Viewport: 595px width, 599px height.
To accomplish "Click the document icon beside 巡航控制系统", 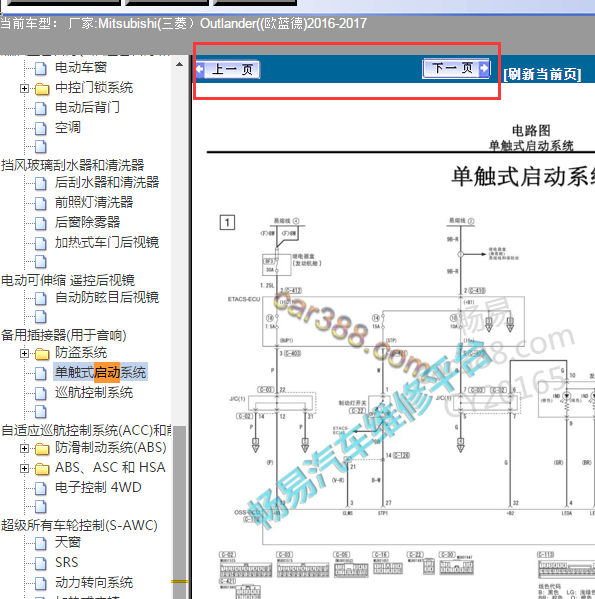I will coord(40,393).
